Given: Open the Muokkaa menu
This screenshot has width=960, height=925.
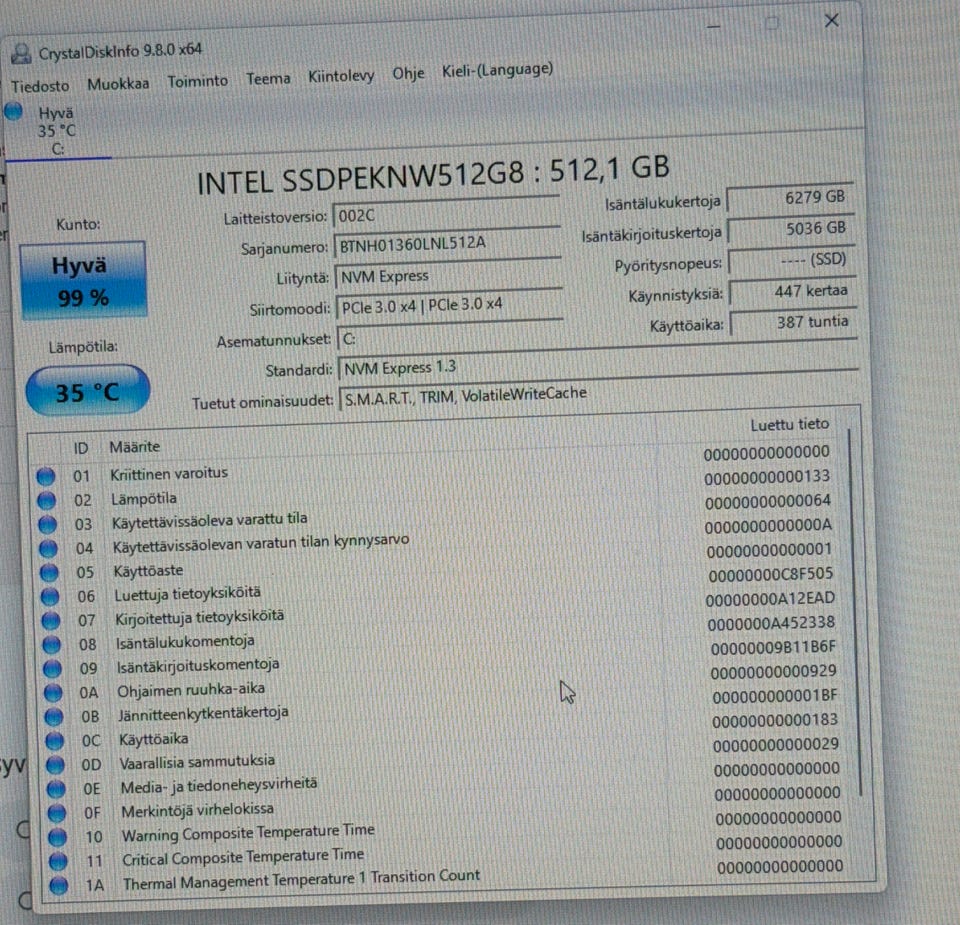Looking at the screenshot, I should [x=118, y=83].
